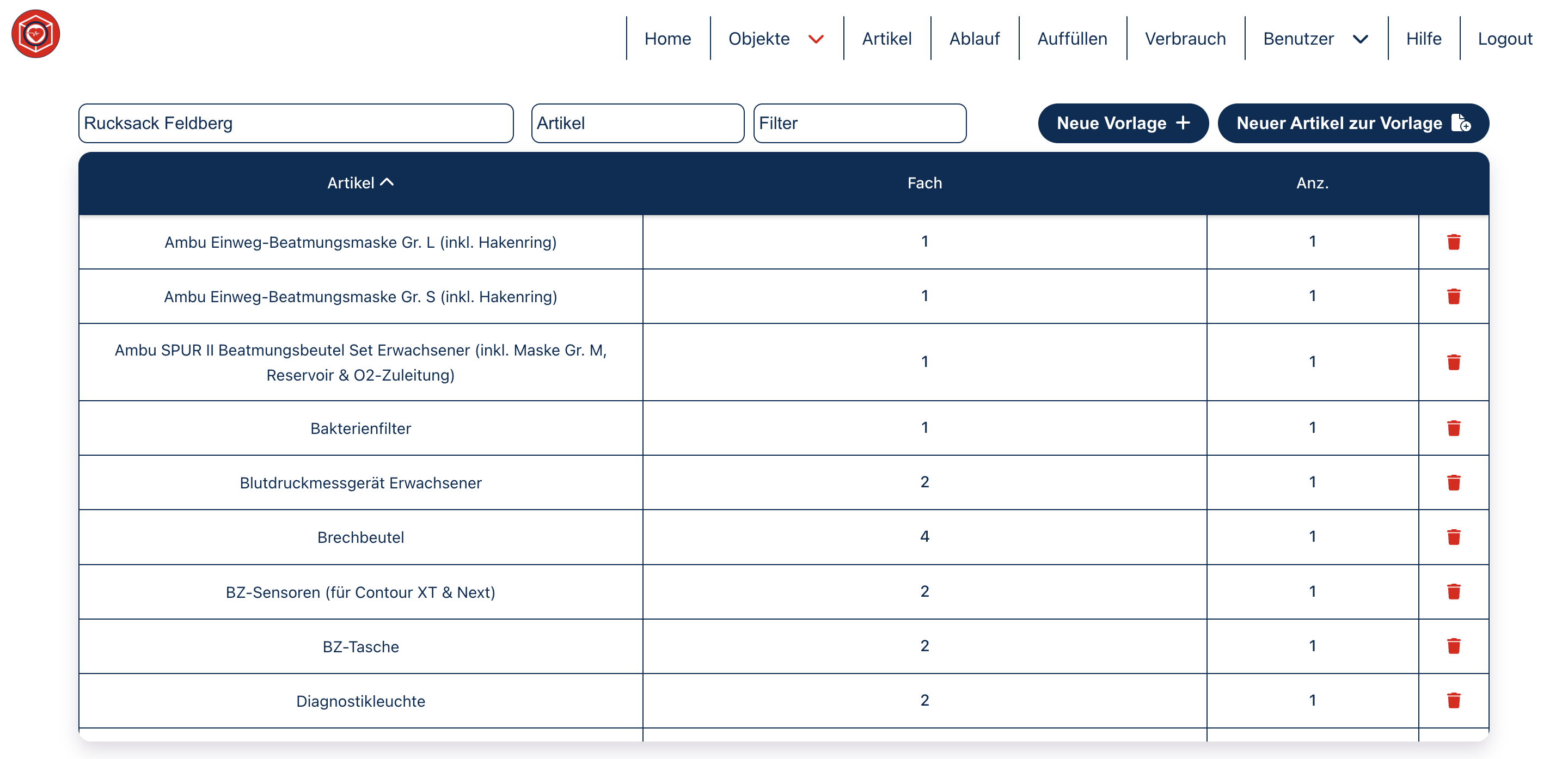Delete the BZ-Sensoren row
The image size is (1568, 759).
(1453, 592)
